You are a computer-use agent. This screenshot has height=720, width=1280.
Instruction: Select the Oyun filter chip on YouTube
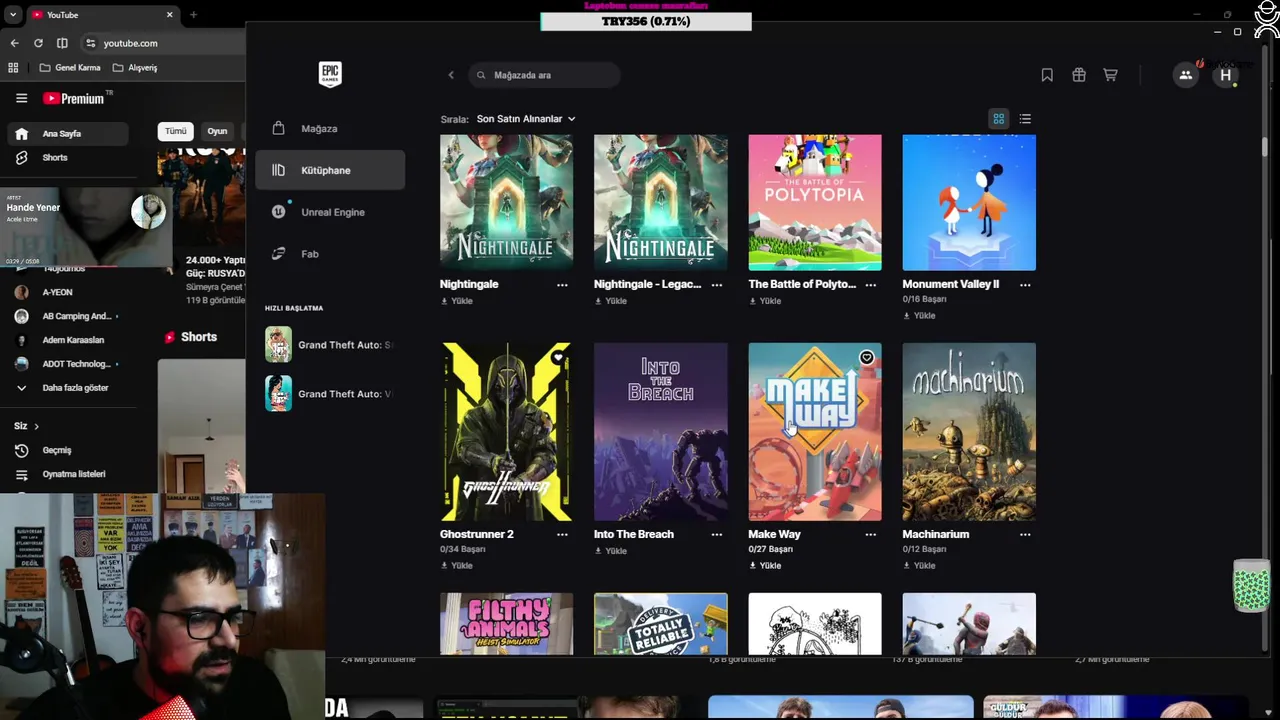(217, 131)
